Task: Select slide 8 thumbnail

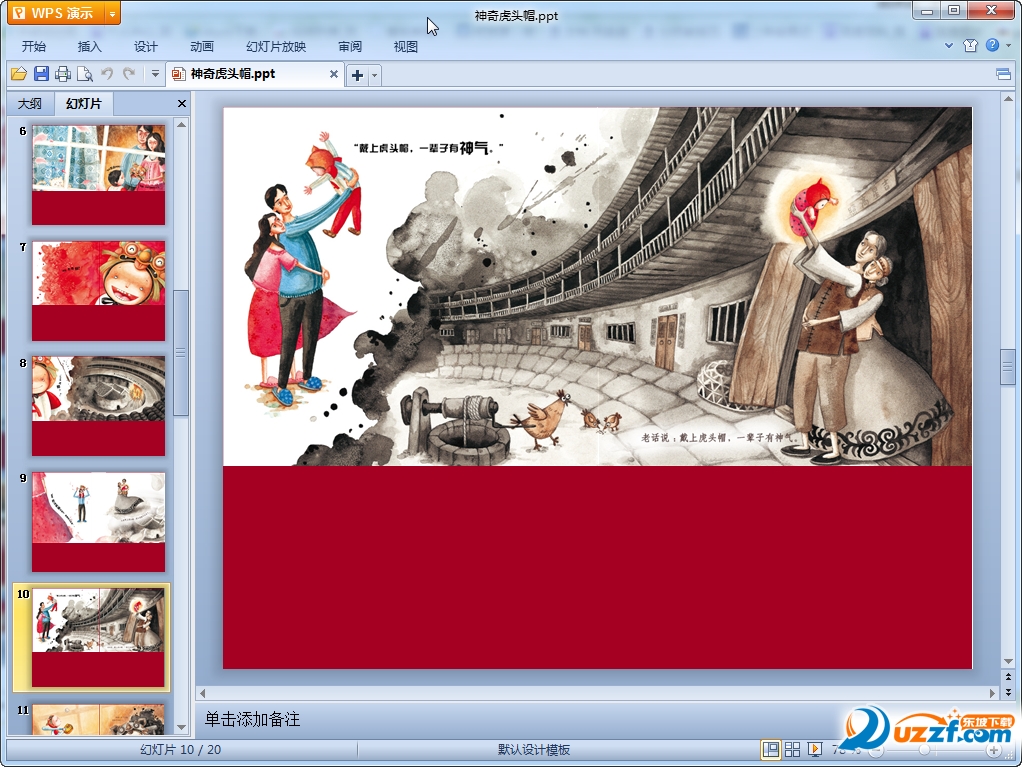Action: coord(98,406)
